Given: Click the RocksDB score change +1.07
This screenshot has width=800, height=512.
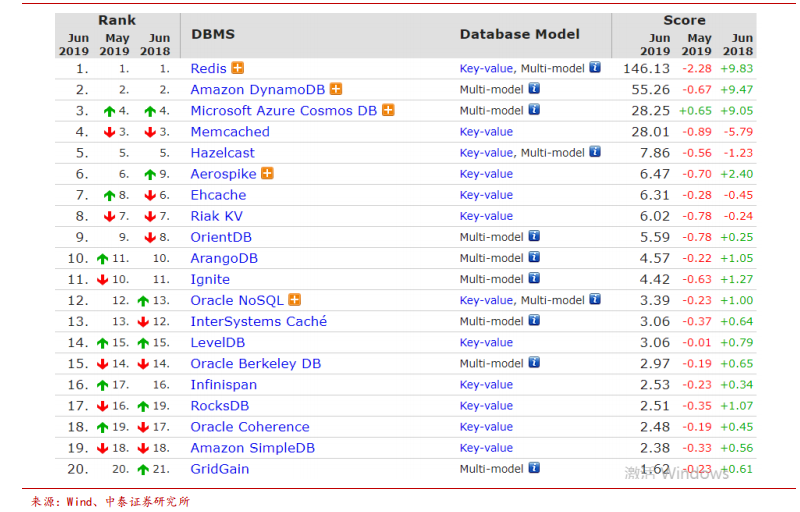Looking at the screenshot, I should (737, 406).
